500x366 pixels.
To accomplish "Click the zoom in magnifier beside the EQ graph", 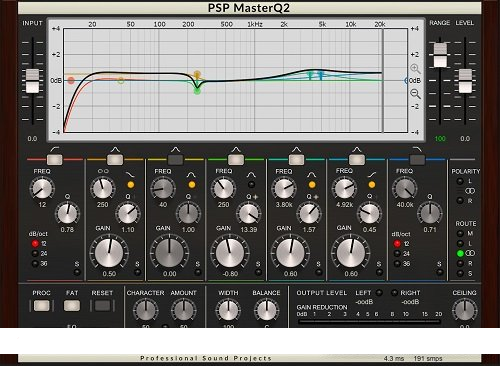I will [415, 69].
